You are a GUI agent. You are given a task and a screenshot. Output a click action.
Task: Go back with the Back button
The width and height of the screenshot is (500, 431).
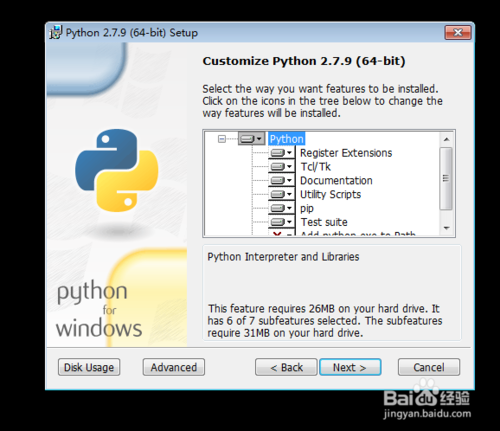[286, 367]
